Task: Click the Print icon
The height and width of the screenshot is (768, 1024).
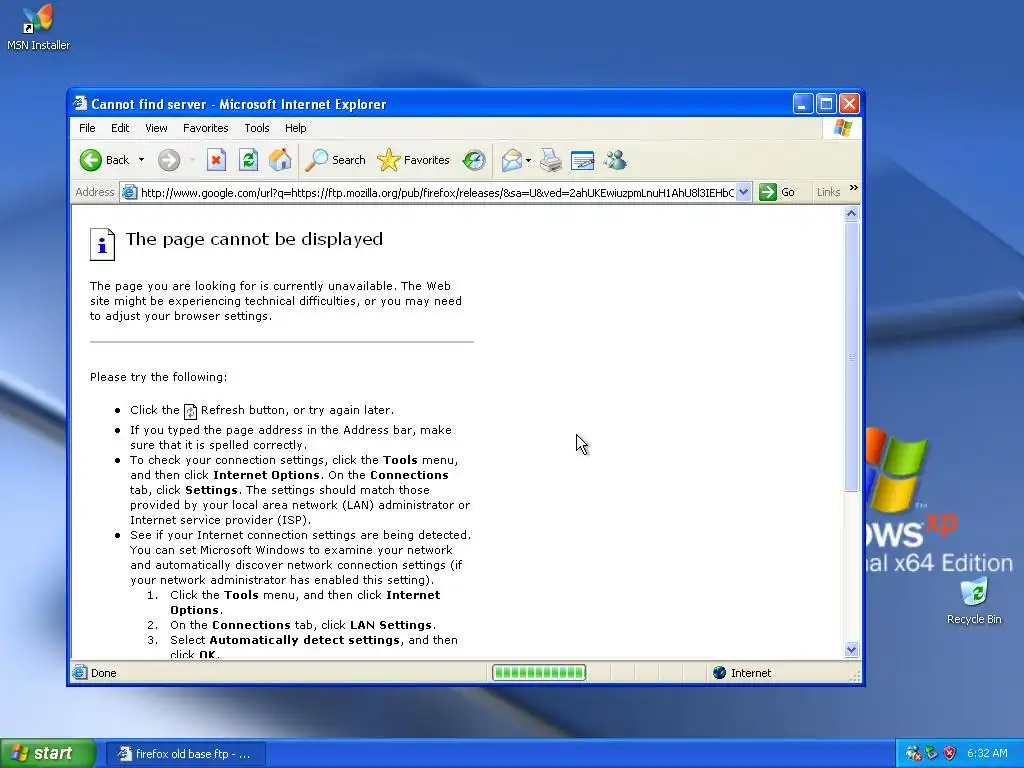Action: pos(551,160)
